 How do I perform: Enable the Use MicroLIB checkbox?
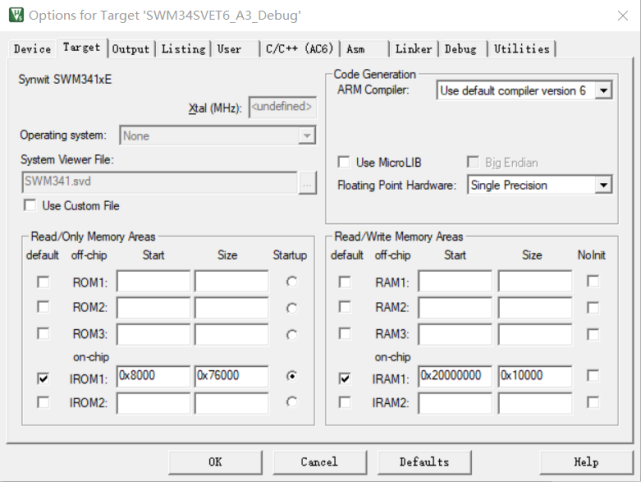point(344,162)
